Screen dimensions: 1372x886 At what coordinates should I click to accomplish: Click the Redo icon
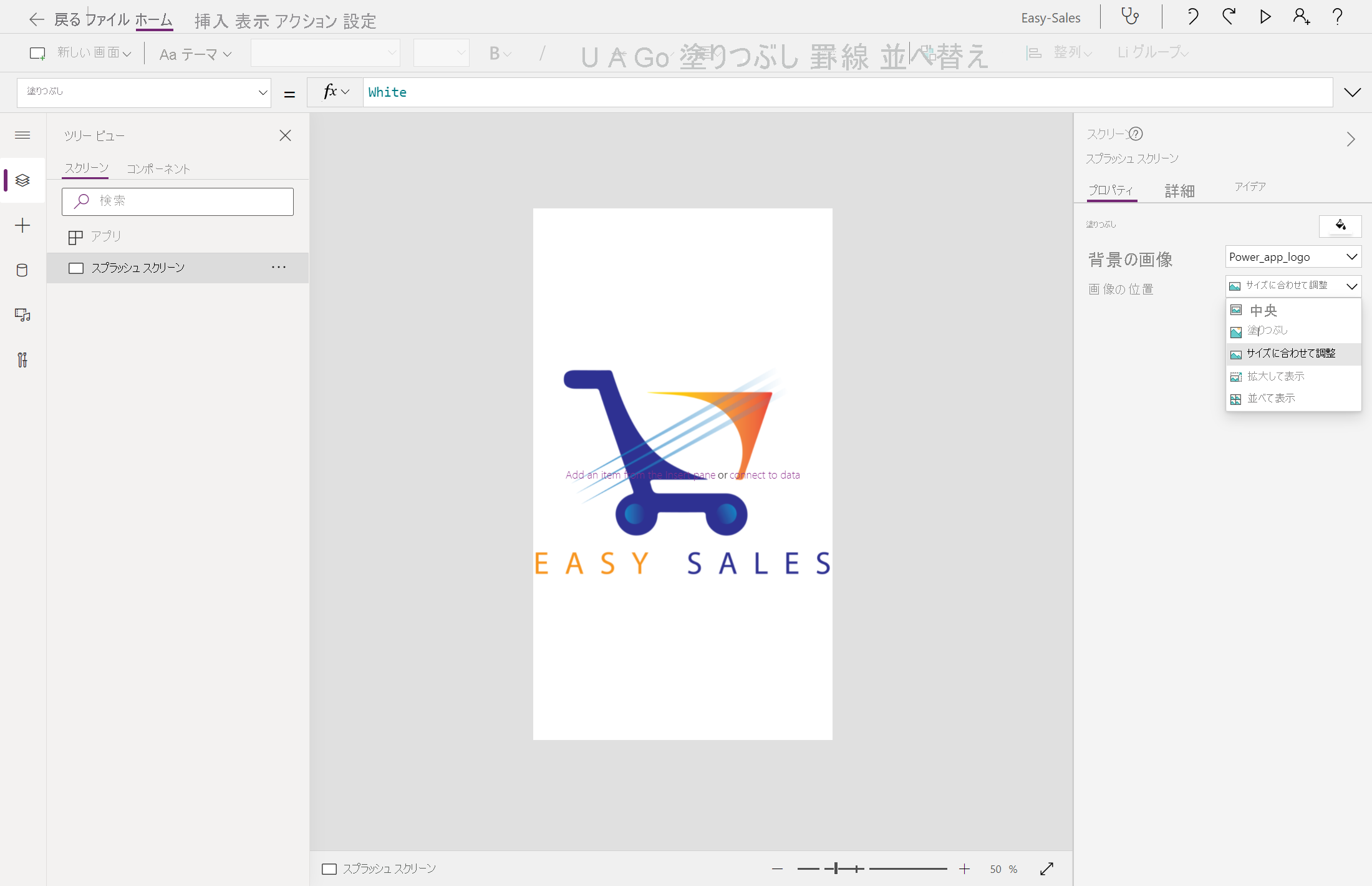[x=1229, y=16]
